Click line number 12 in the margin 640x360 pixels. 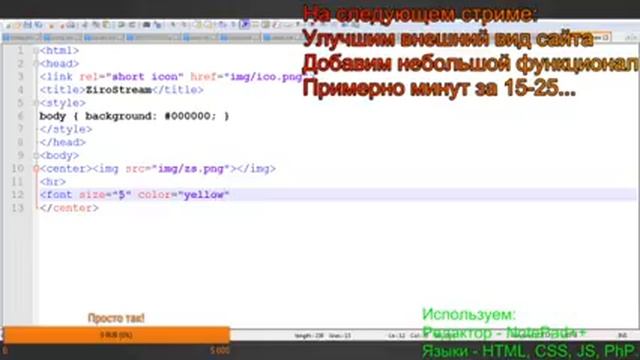pos(17,195)
